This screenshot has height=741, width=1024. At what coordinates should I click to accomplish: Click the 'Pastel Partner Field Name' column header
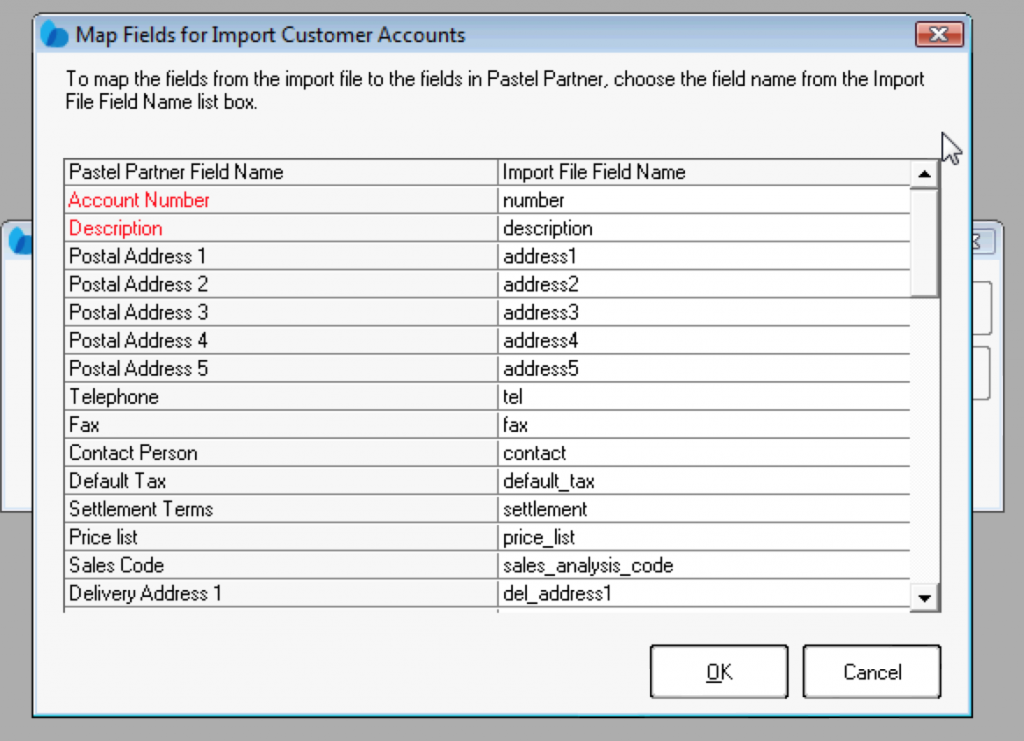pos(281,172)
